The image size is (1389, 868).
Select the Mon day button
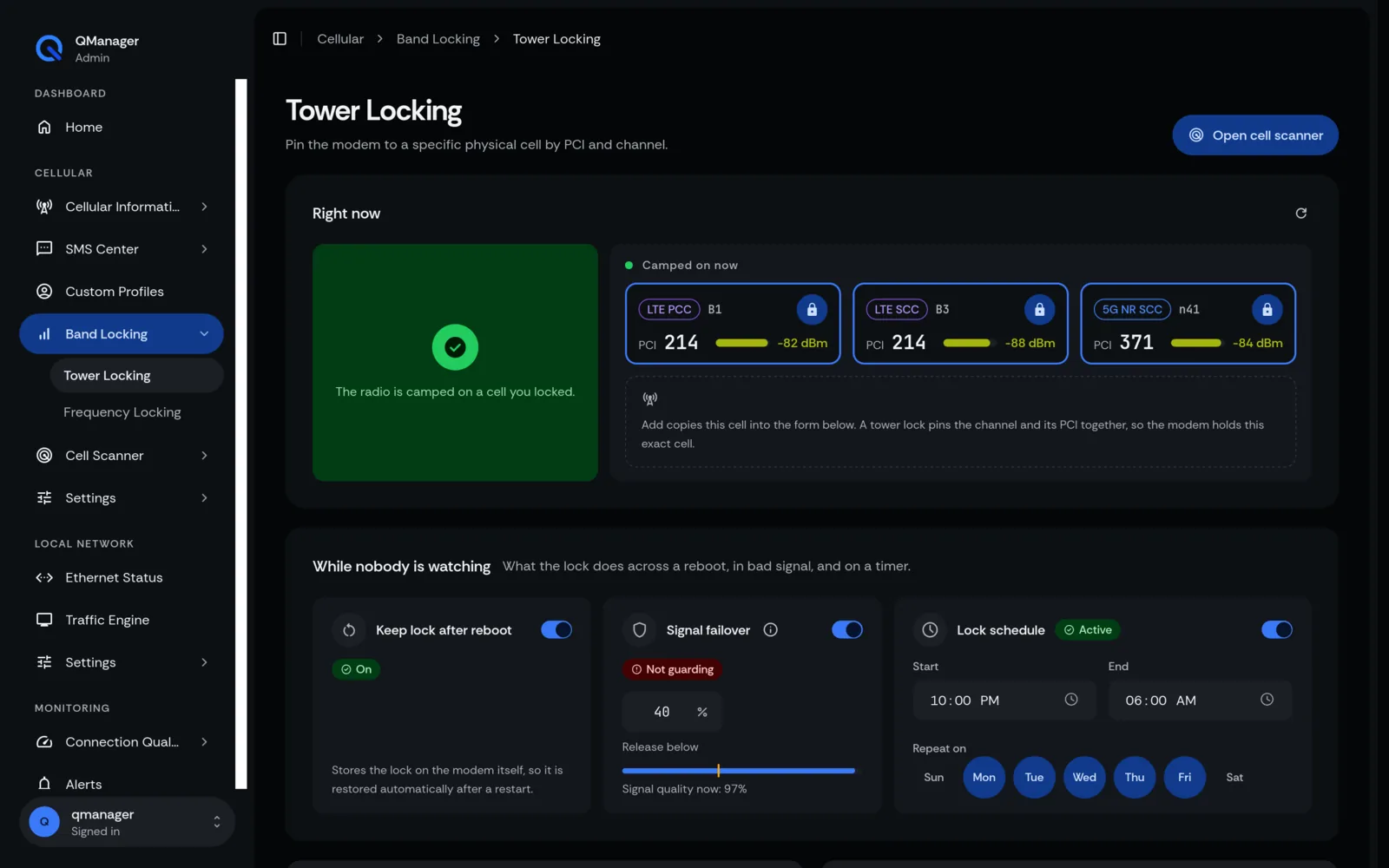(x=984, y=777)
